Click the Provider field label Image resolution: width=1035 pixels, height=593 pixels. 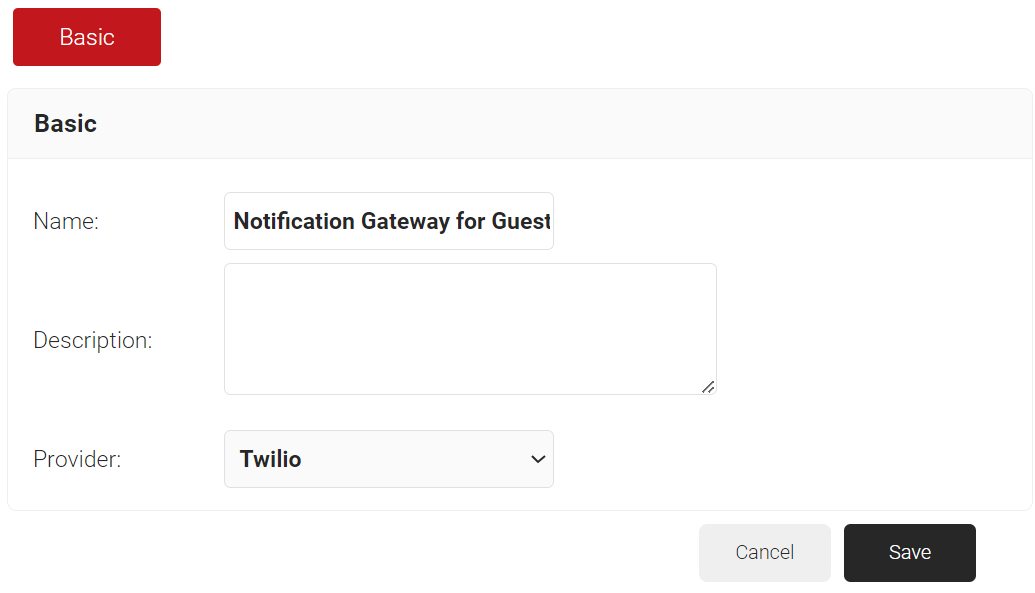click(77, 459)
